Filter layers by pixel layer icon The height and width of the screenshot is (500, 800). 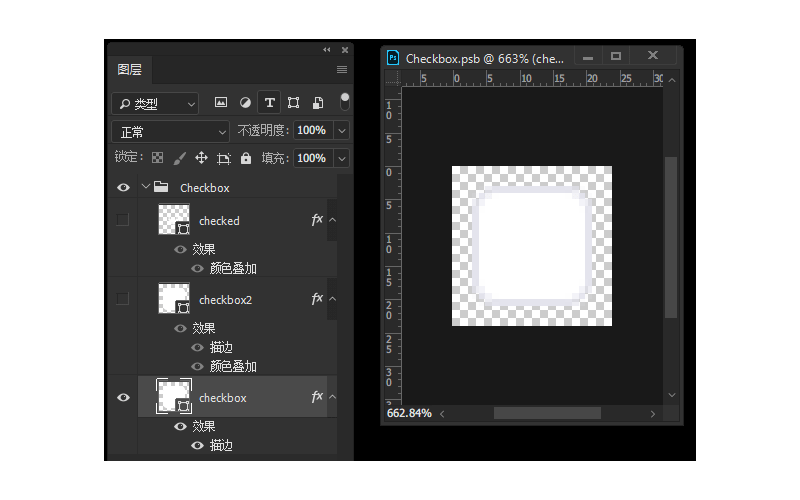click(x=221, y=103)
